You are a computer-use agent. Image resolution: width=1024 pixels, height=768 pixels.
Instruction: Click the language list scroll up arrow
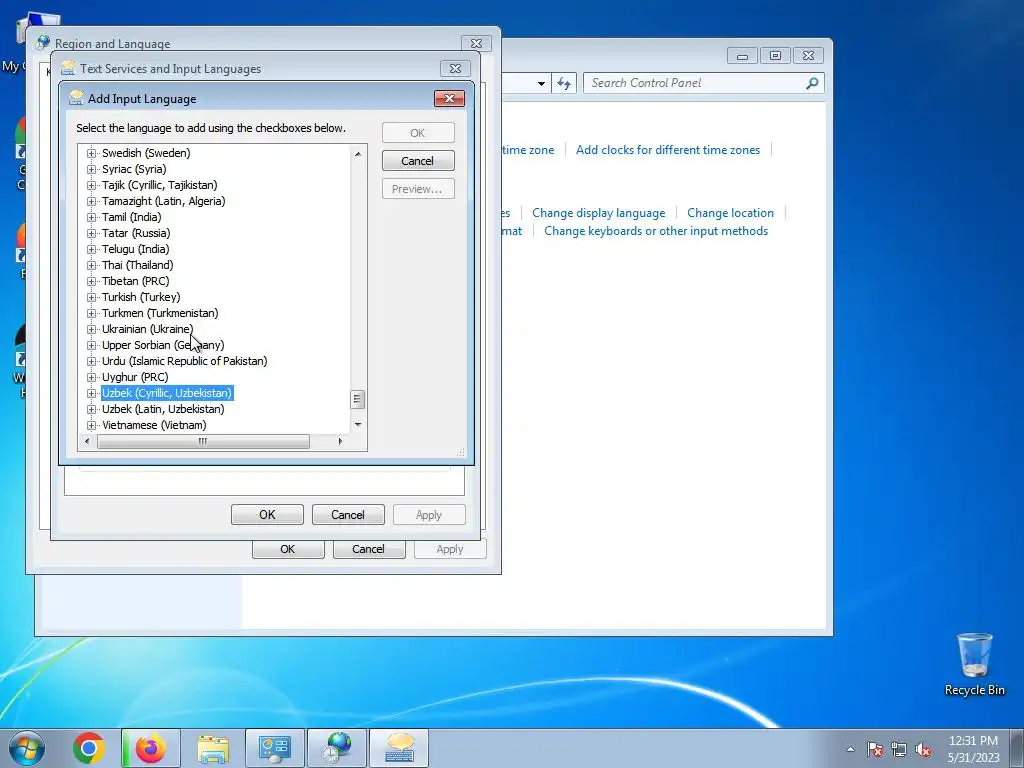(358, 154)
